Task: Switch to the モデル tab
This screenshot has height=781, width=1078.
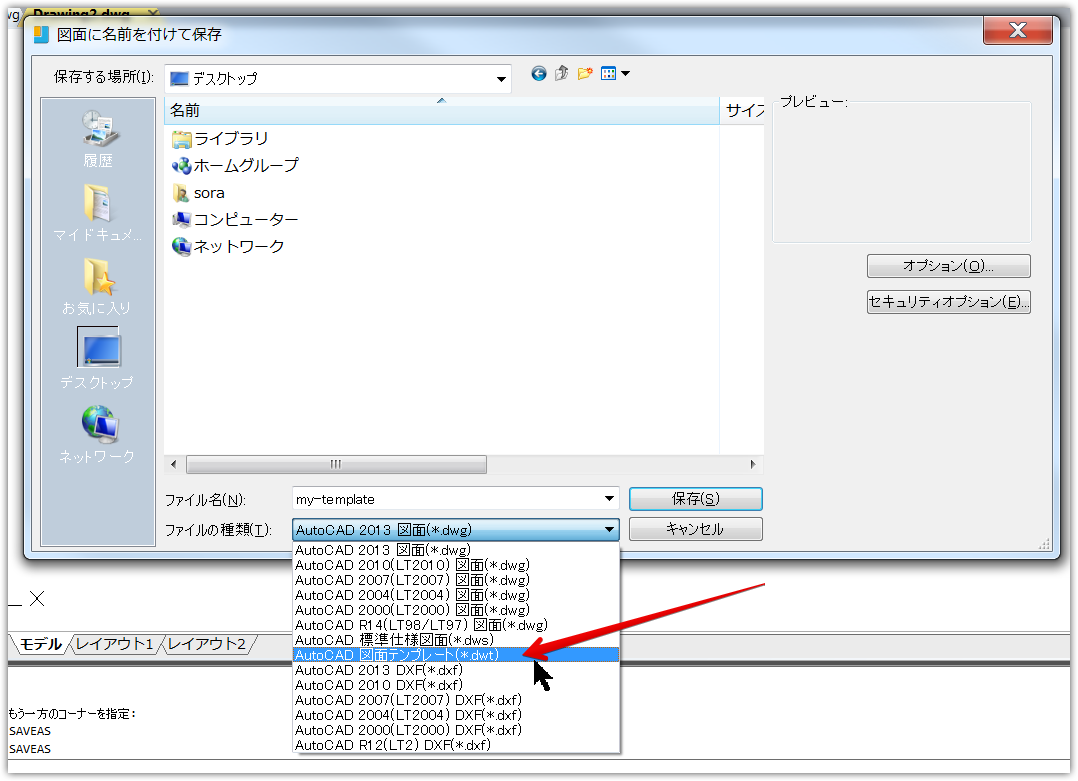Action: [x=41, y=644]
